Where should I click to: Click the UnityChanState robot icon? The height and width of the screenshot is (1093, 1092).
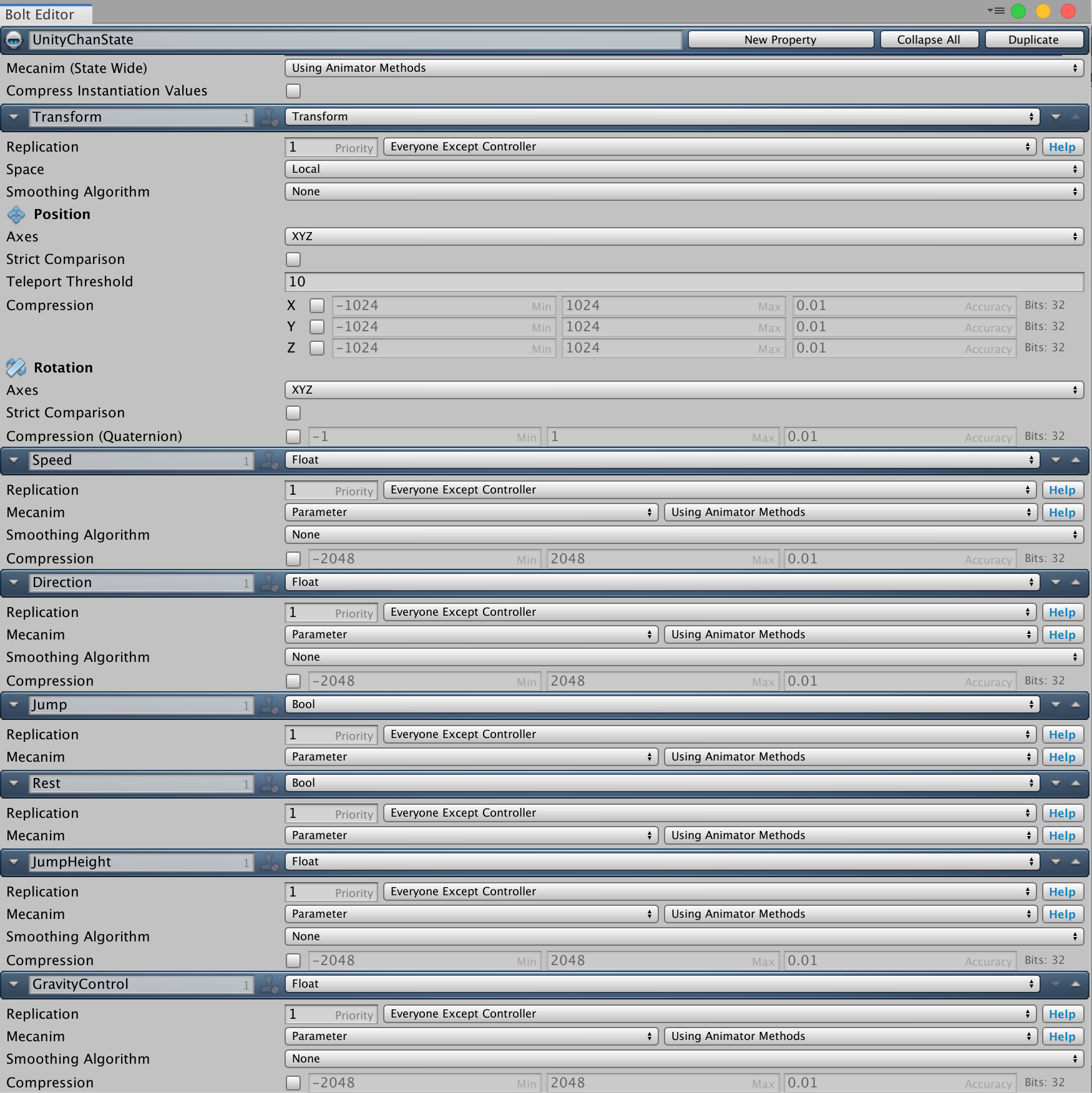13,40
